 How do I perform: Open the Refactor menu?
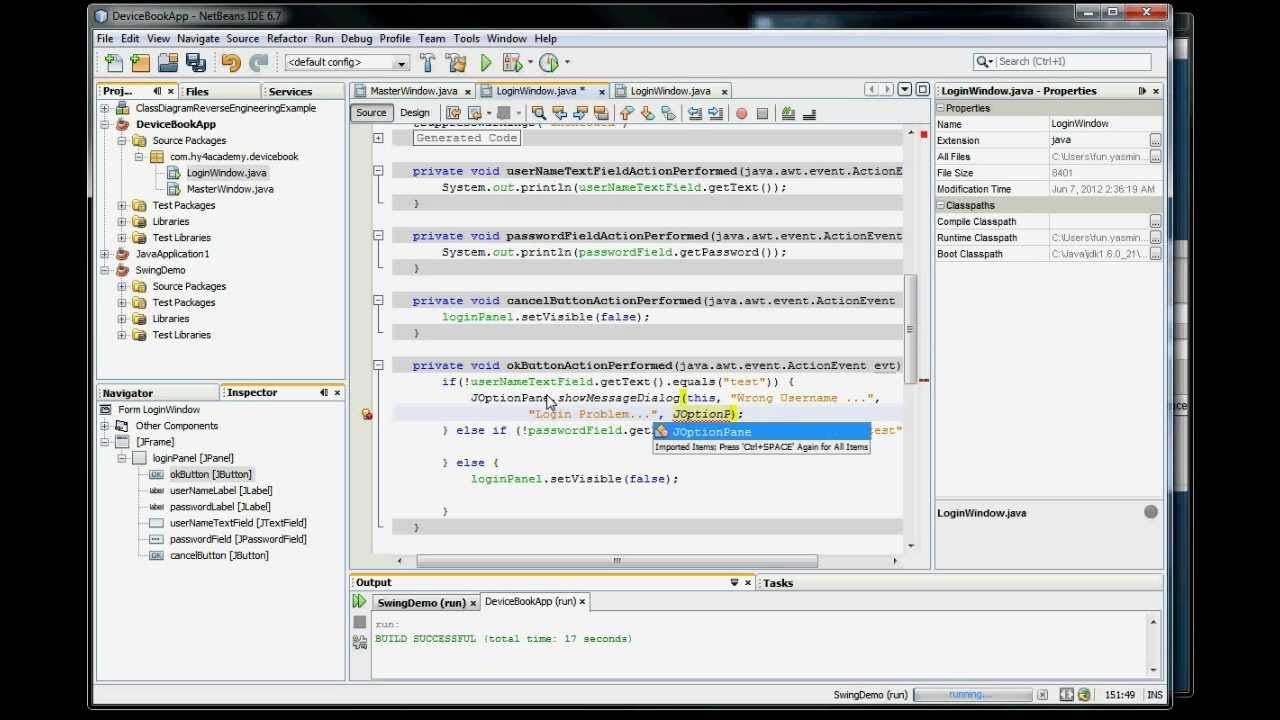(x=287, y=38)
